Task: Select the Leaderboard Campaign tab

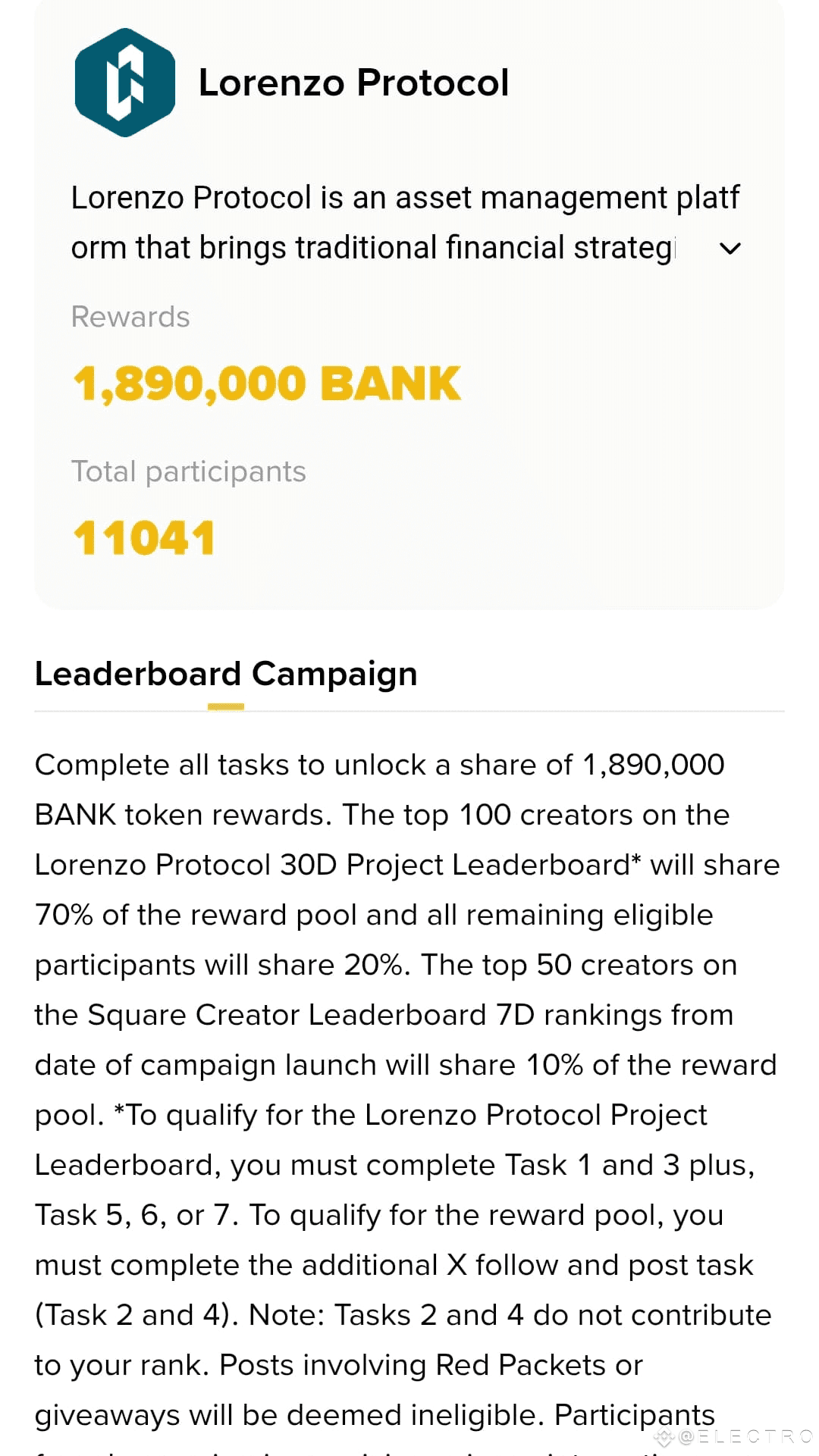Action: coord(226,674)
